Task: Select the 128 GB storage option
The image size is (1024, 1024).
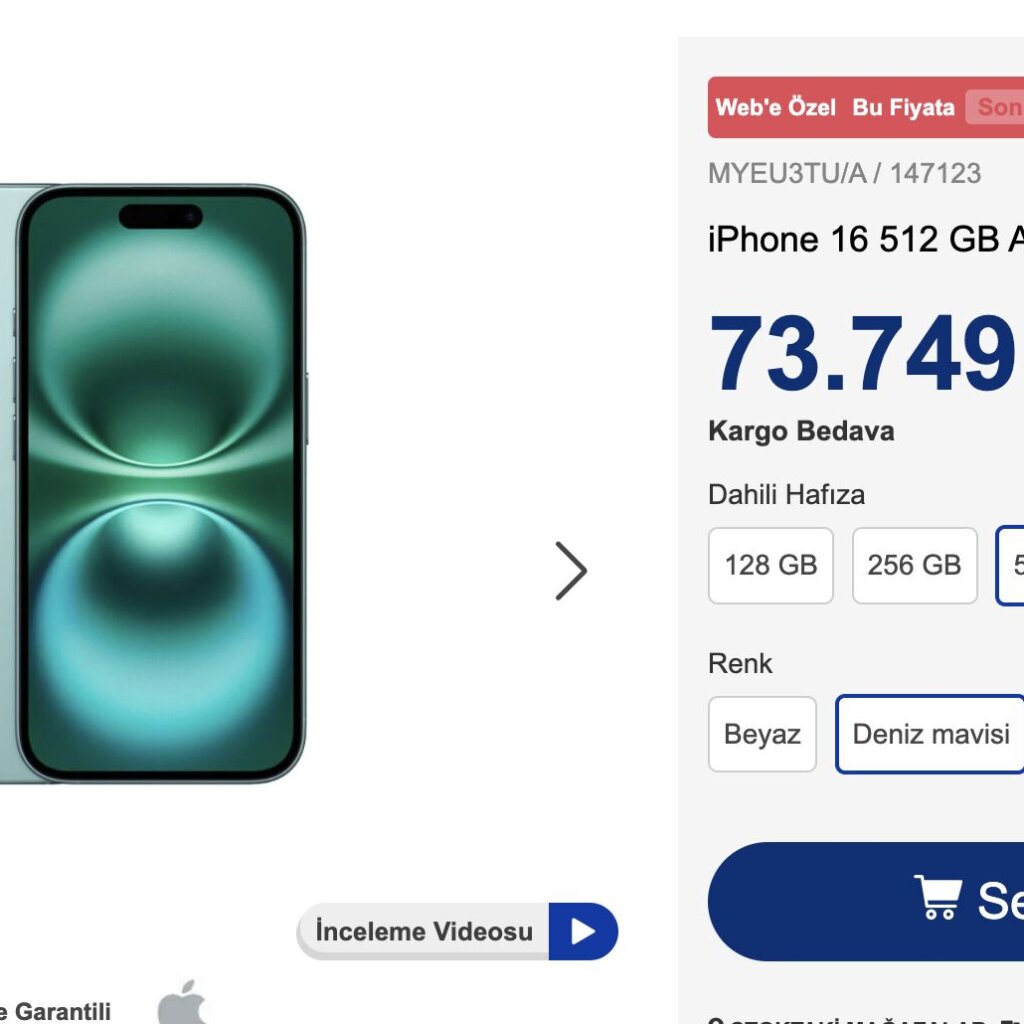Action: [770, 566]
